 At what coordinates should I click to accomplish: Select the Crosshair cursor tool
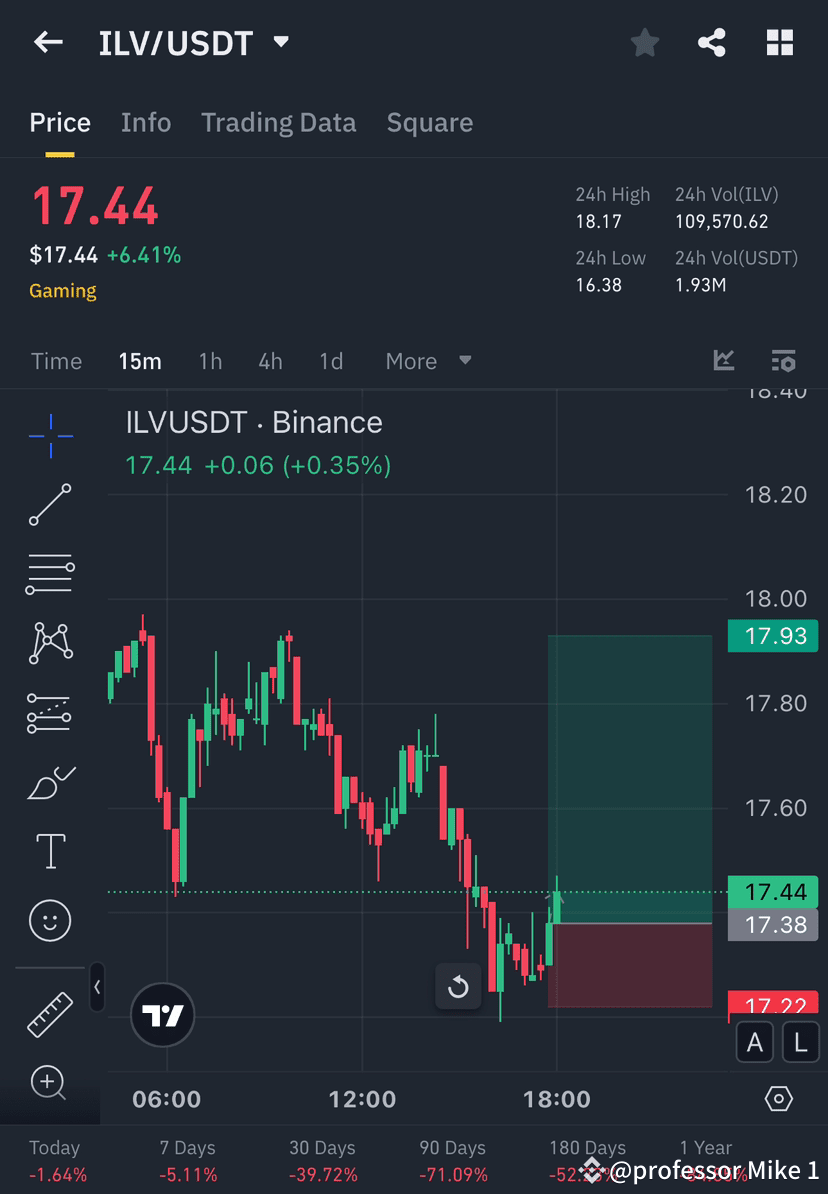click(x=50, y=435)
